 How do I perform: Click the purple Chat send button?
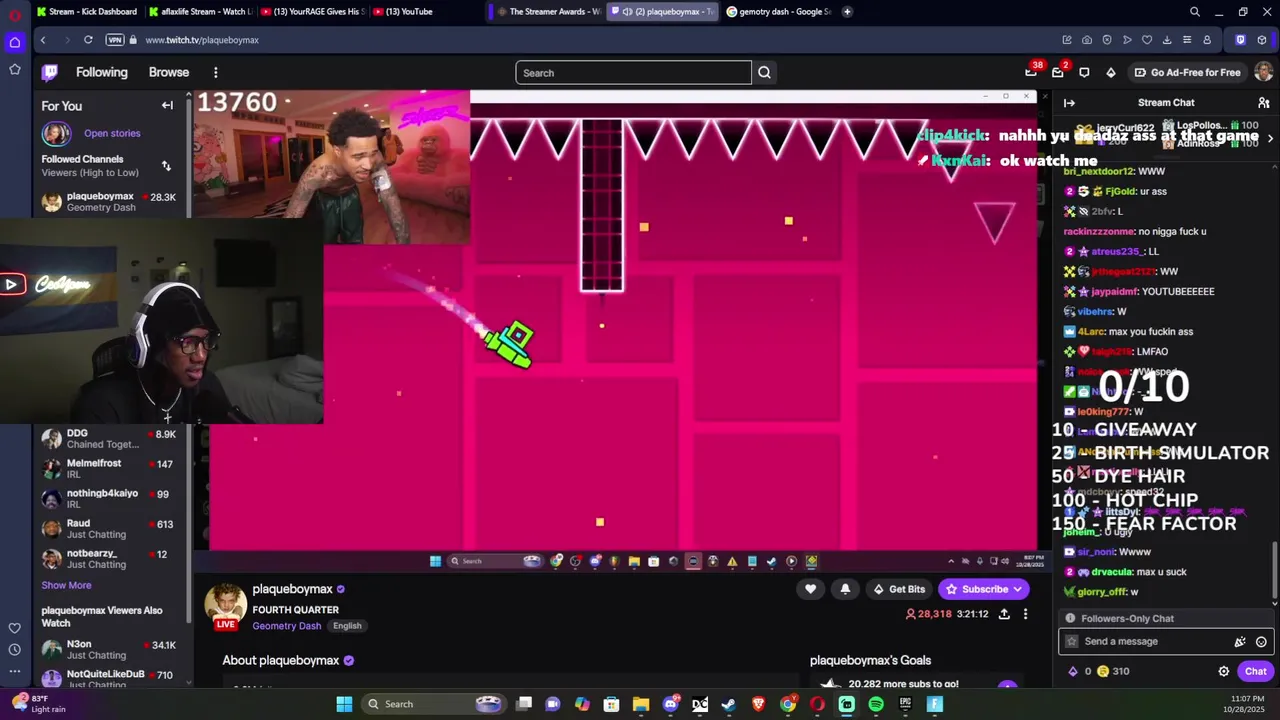(1255, 672)
